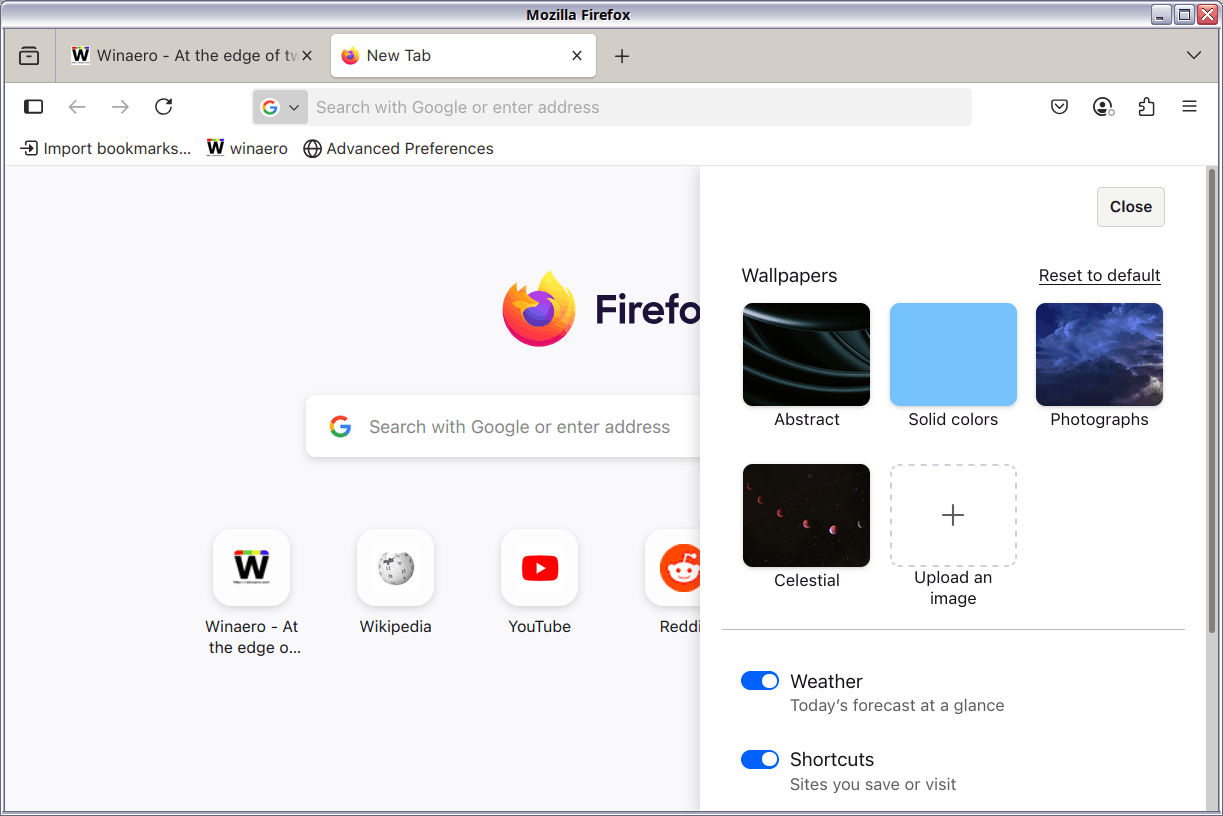Reload the current page
This screenshot has height=816, width=1223.
click(164, 107)
